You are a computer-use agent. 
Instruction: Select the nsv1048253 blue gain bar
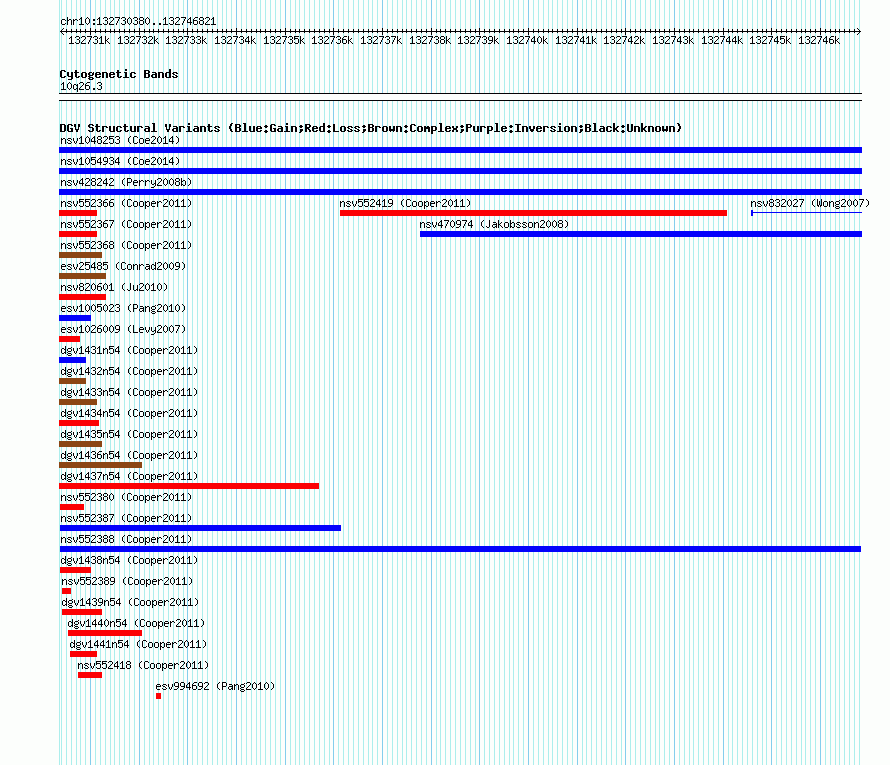tap(460, 150)
